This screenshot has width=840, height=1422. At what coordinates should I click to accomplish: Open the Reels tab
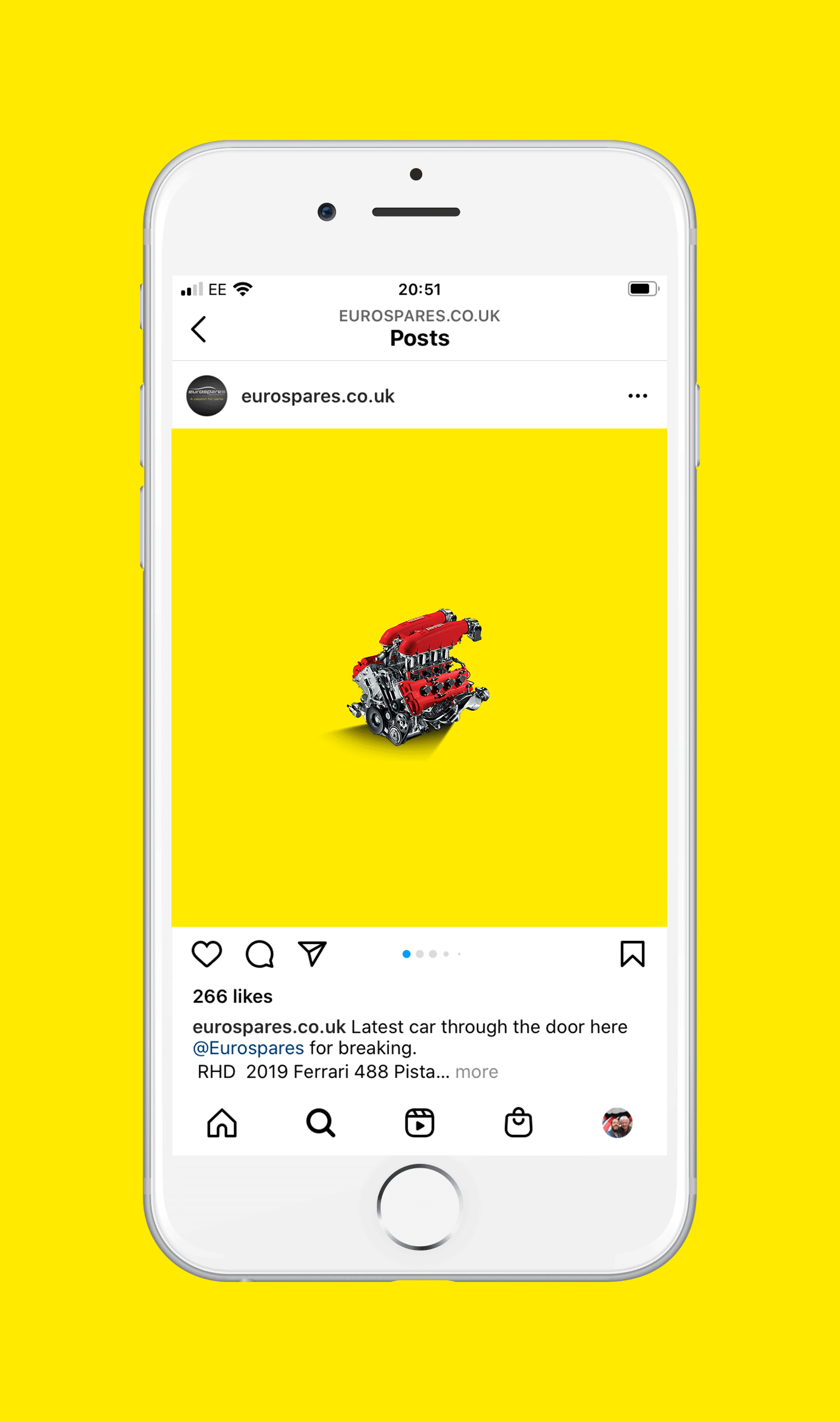coord(419,1122)
